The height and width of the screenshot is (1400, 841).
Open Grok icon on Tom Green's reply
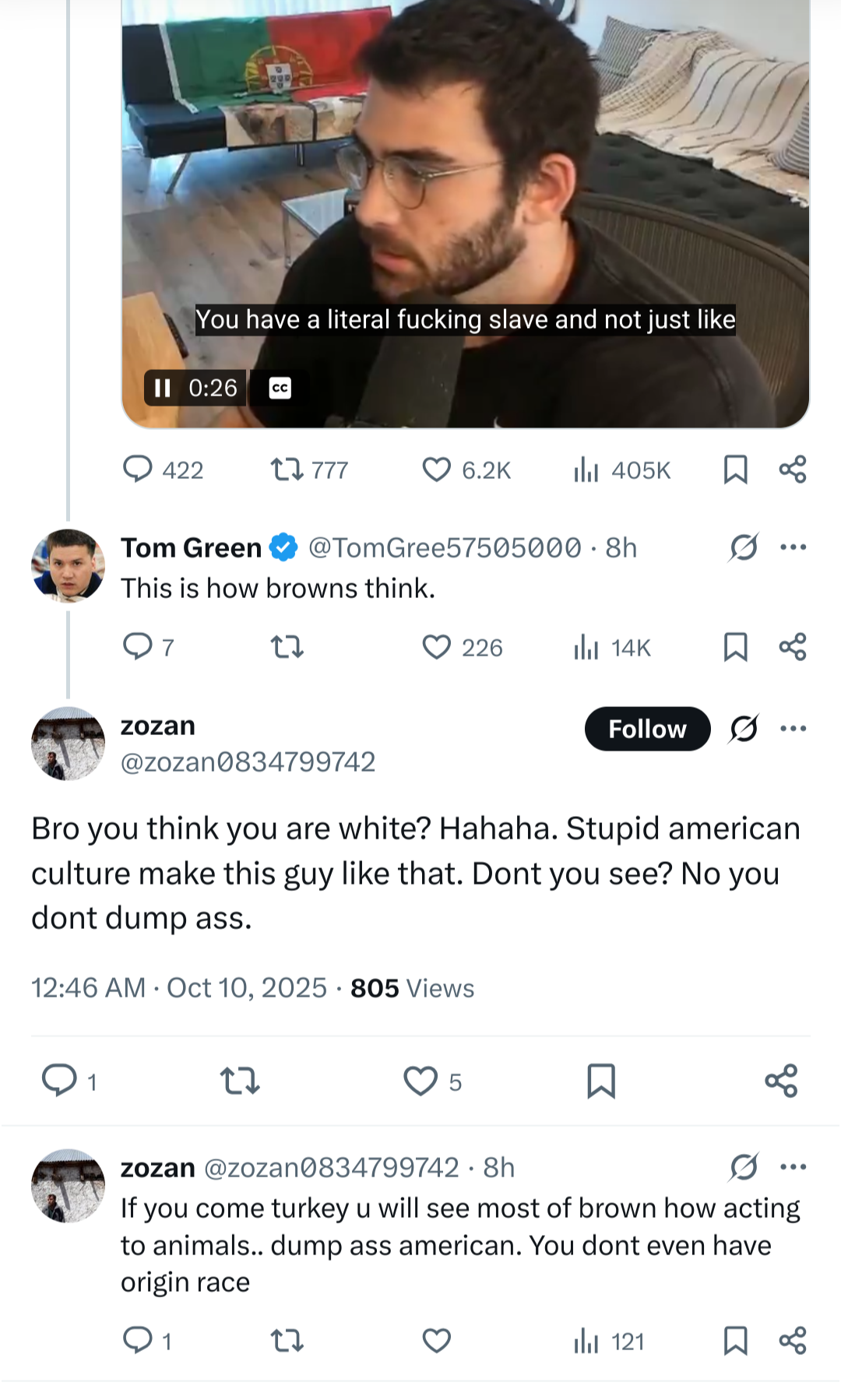[744, 547]
